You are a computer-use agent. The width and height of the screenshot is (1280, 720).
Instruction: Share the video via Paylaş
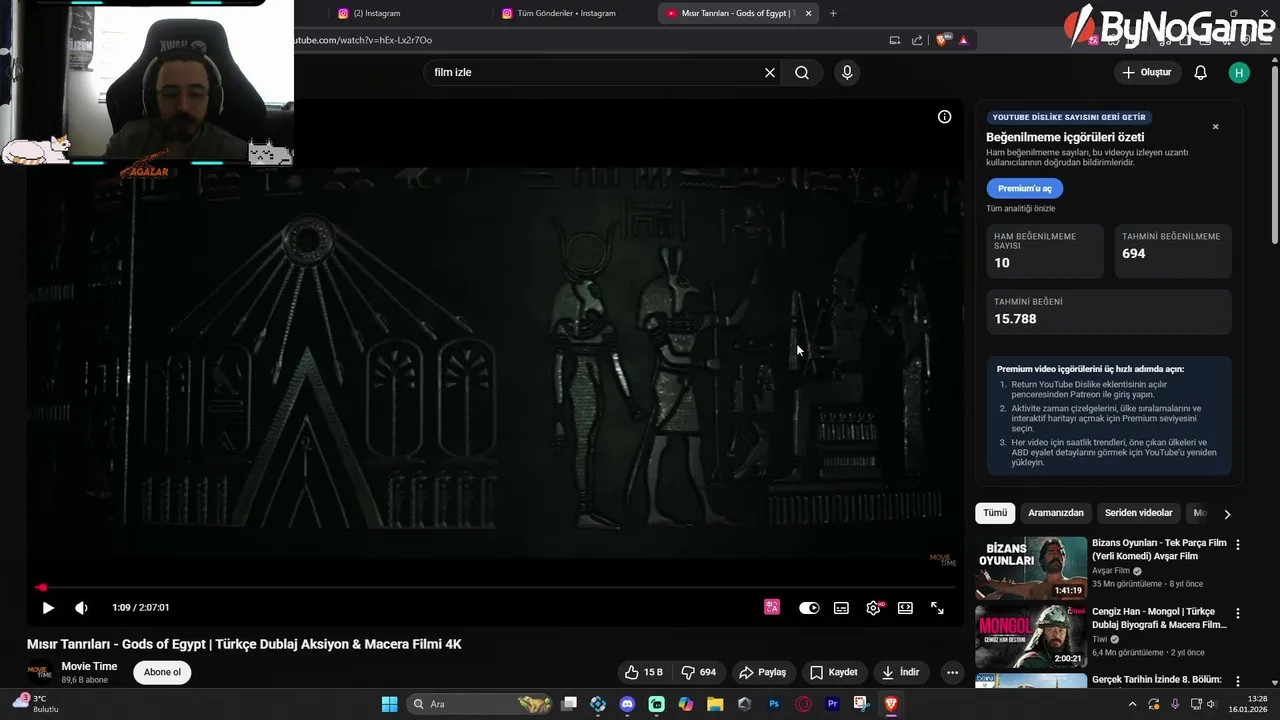pos(762,672)
